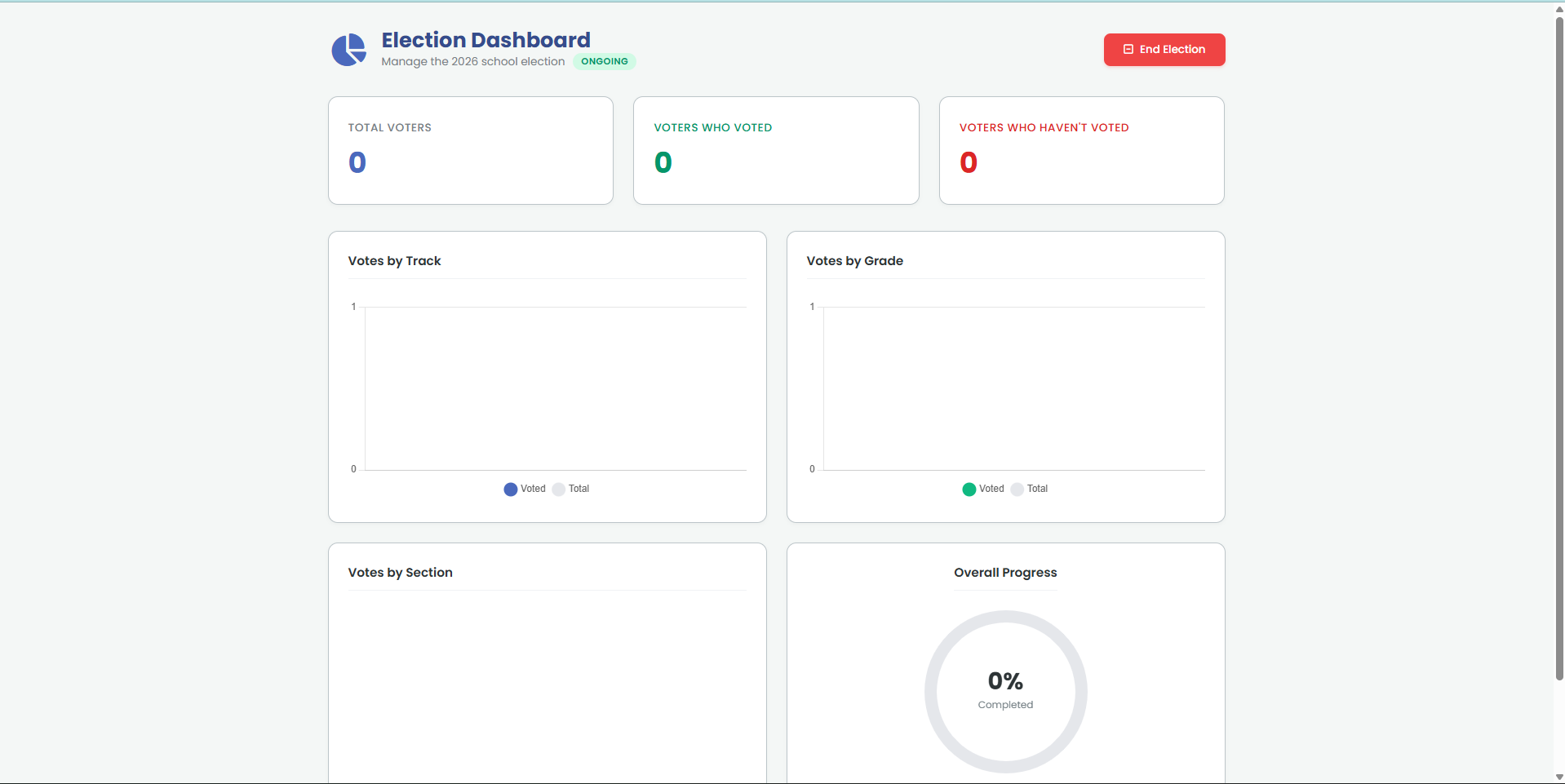1565x784 pixels.
Task: Toggle Total series in Votes by Track legend
Action: [571, 489]
